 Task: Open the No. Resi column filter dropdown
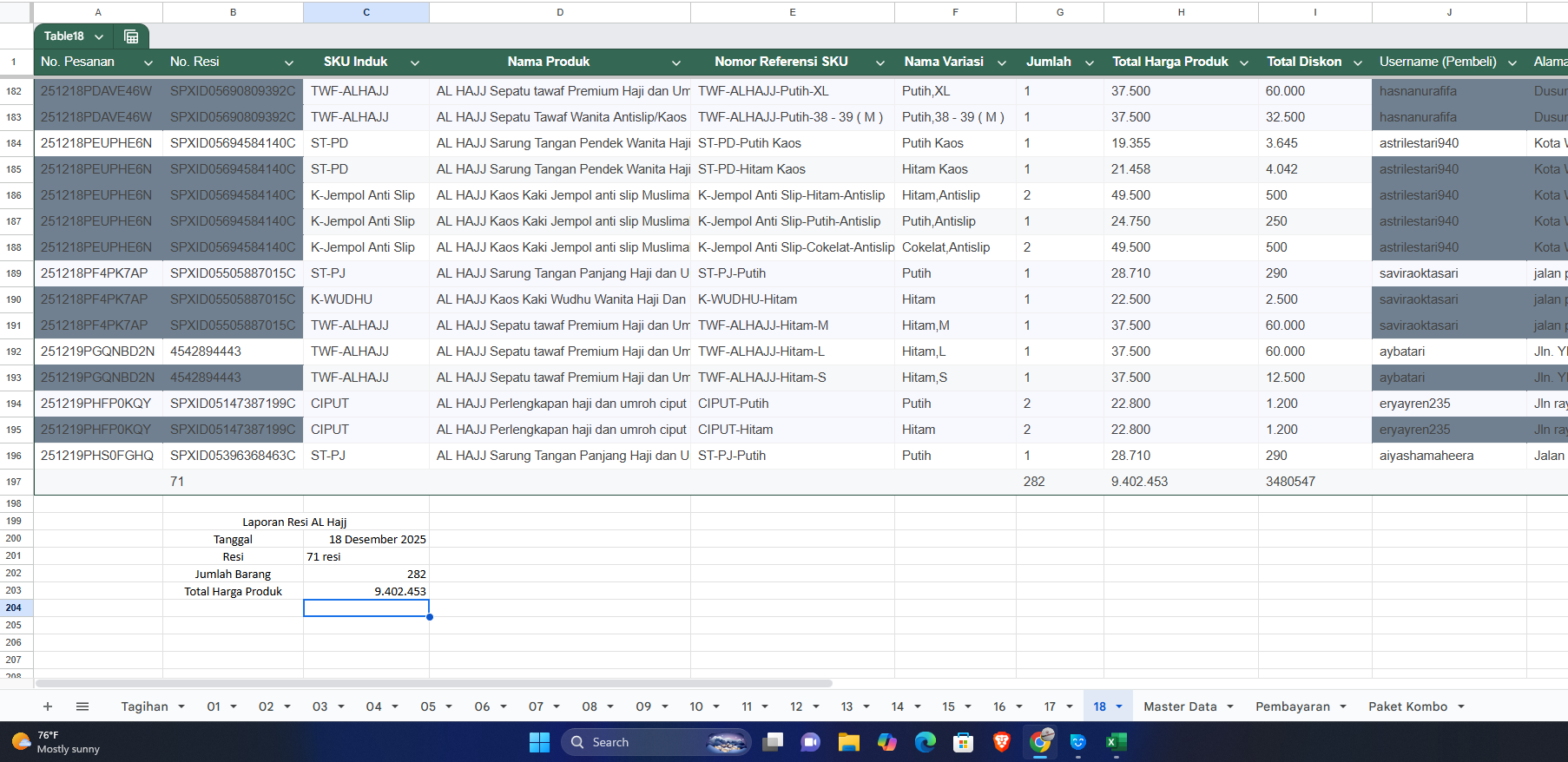289,62
